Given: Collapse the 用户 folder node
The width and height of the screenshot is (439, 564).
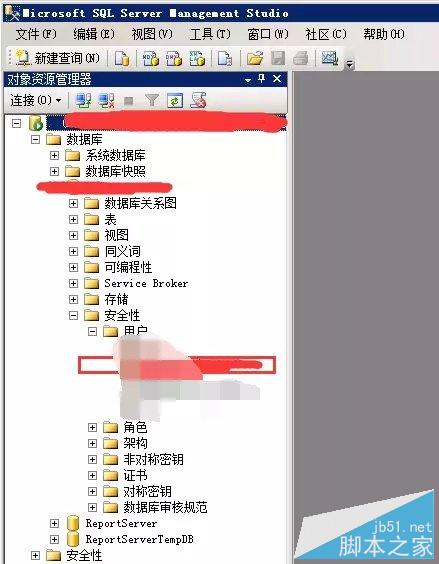Looking at the screenshot, I should tap(92, 331).
